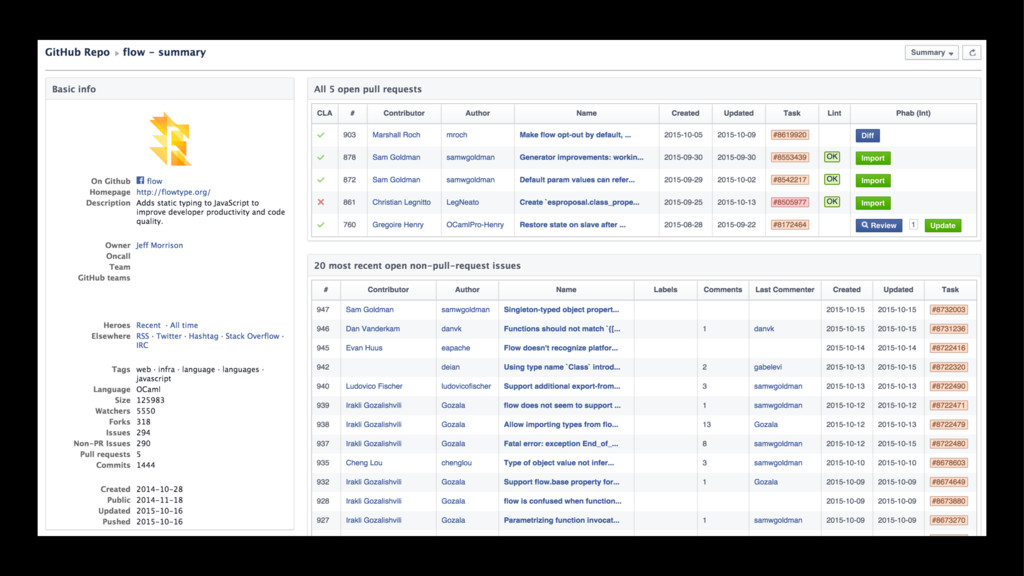This screenshot has width=1024, height=576.
Task: Open issue 'Flow doesn't recognize platfor...'
Action: coord(560,348)
